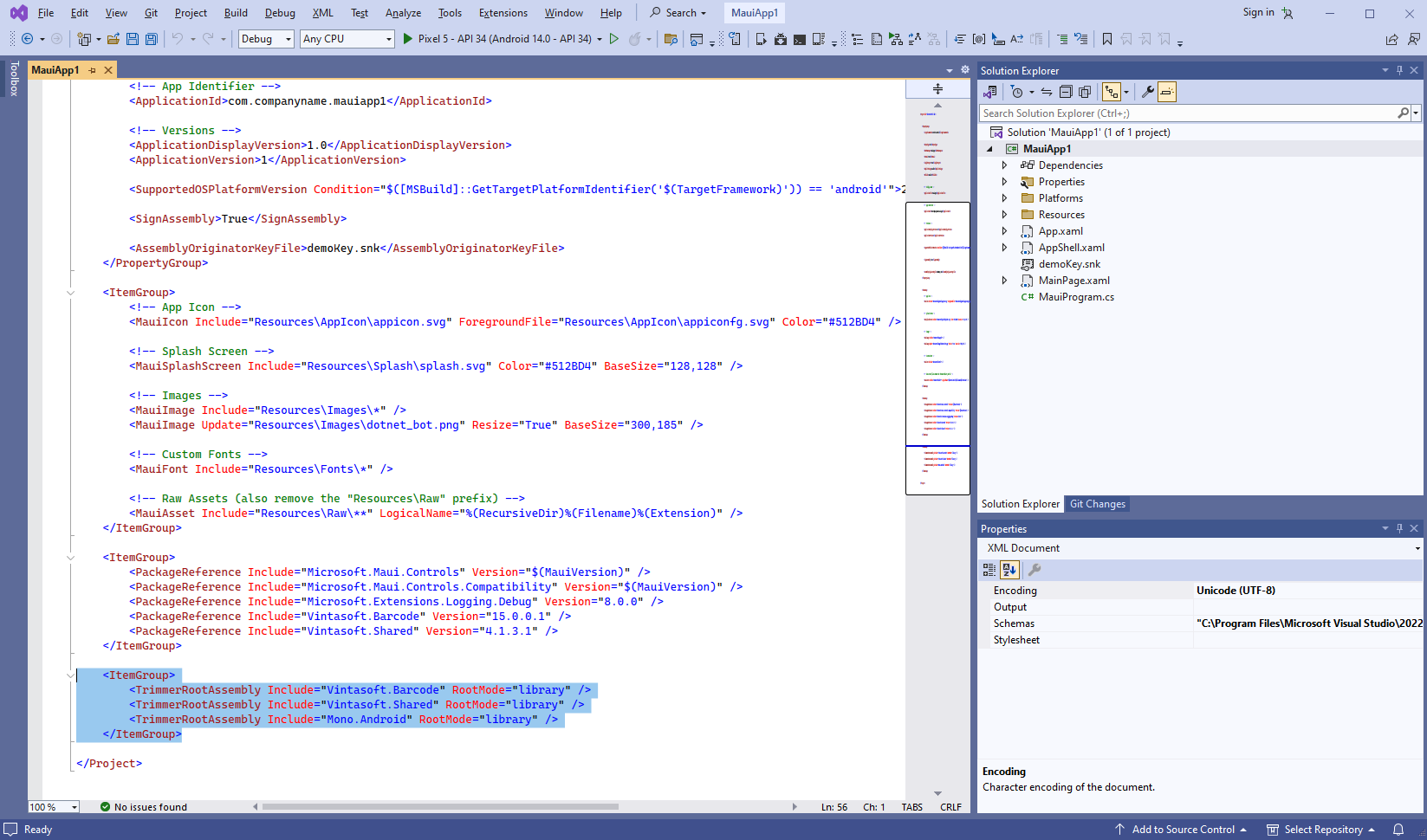Select MauiProgram.cs in Solution Explorer
The width and height of the screenshot is (1427, 840).
1076,297
